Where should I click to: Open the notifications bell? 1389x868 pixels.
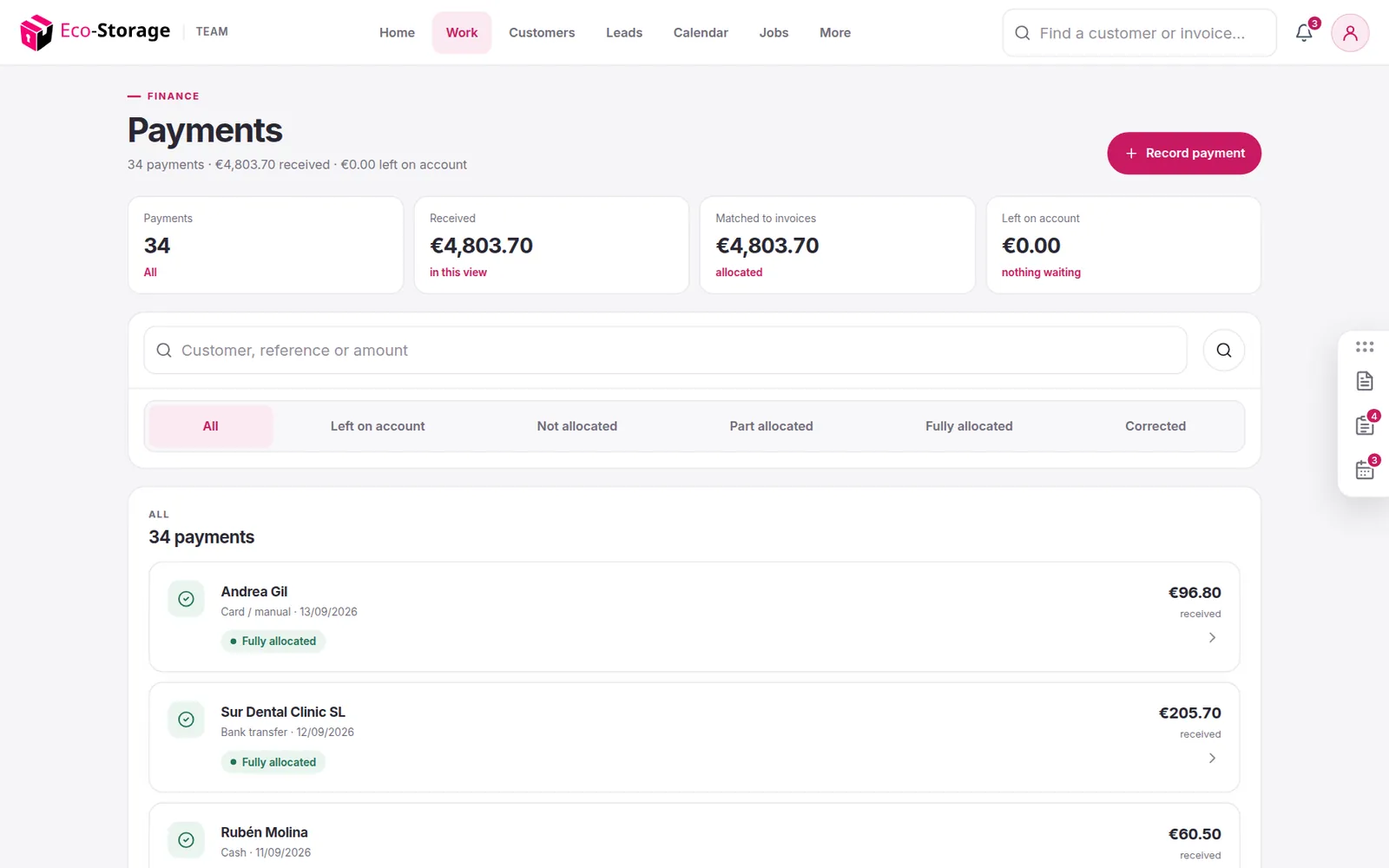[1304, 33]
